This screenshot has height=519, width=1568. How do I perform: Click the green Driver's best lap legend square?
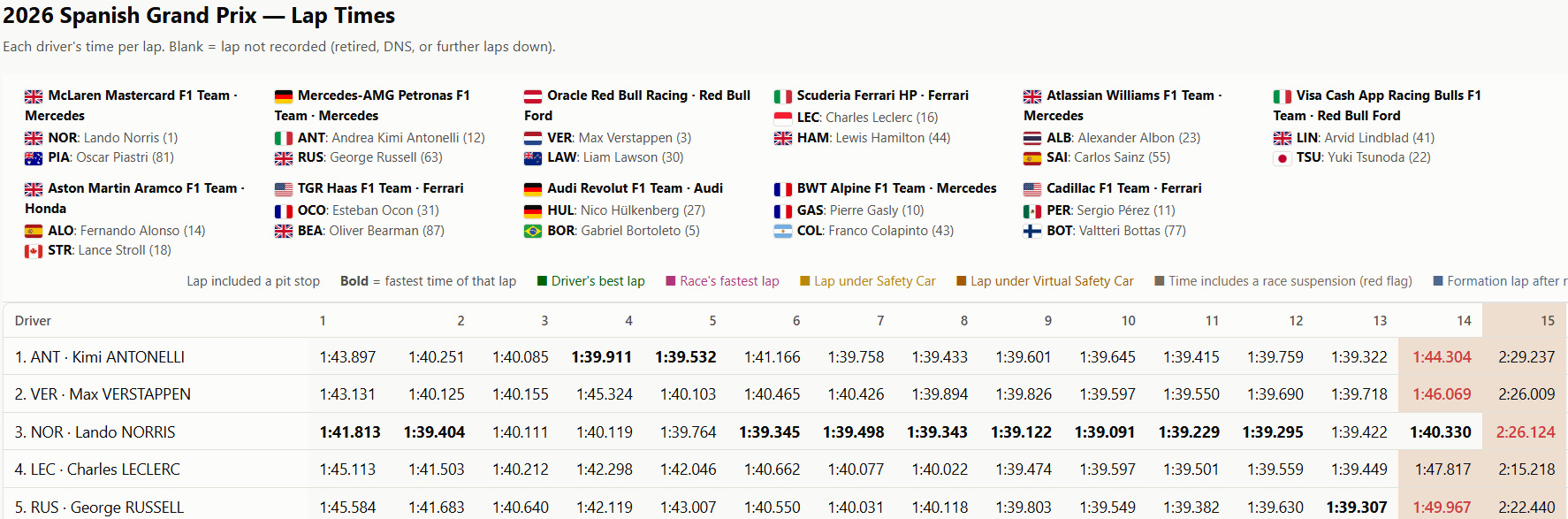(x=543, y=281)
